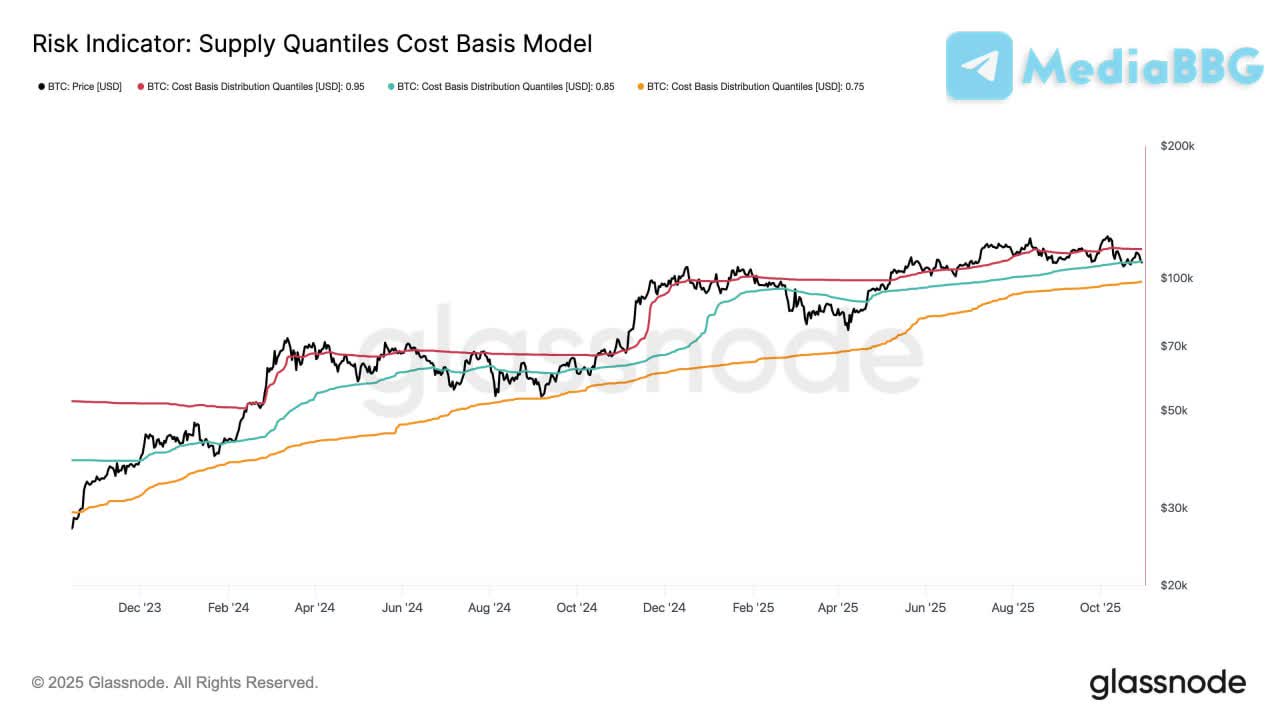The width and height of the screenshot is (1280, 720).
Task: Click the Apr '24 x-axis date label
Action: tap(315, 607)
